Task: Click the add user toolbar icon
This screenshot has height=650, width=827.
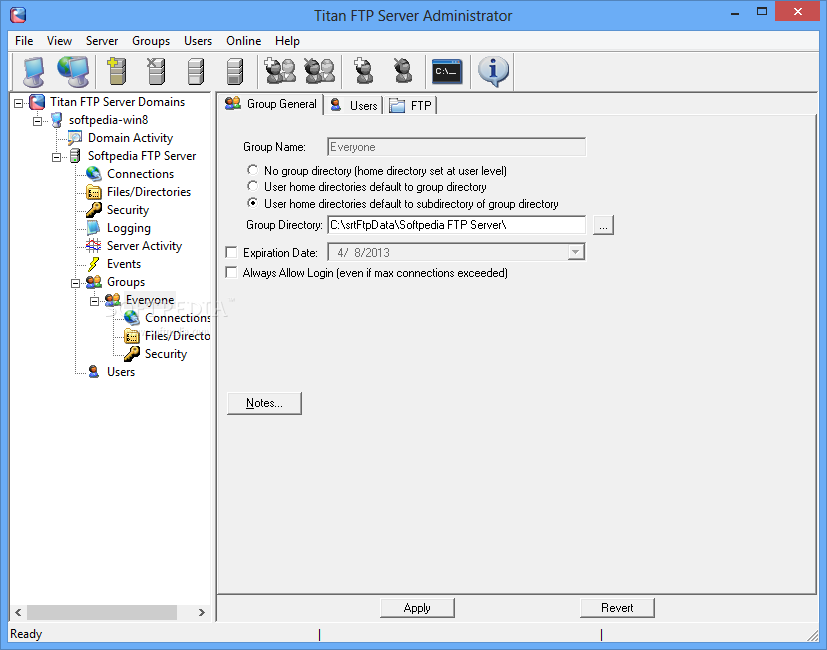Action: pos(364,71)
